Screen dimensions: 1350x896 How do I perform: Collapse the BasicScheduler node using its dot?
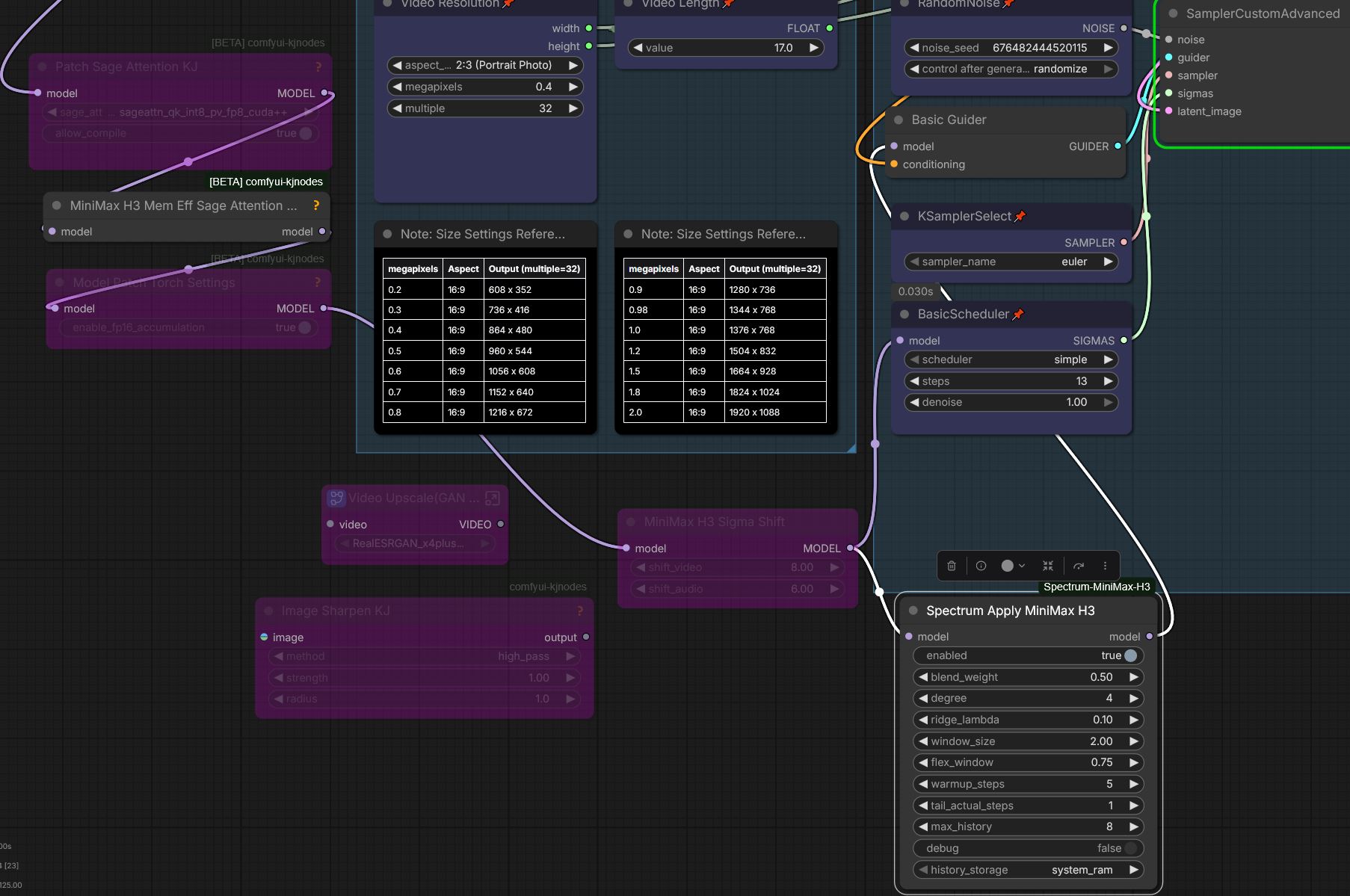point(904,315)
